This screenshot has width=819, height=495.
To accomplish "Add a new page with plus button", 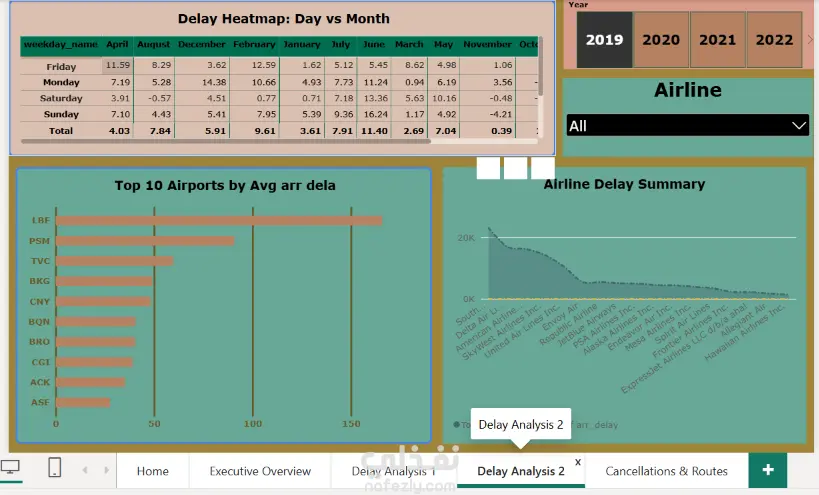I will coord(768,470).
